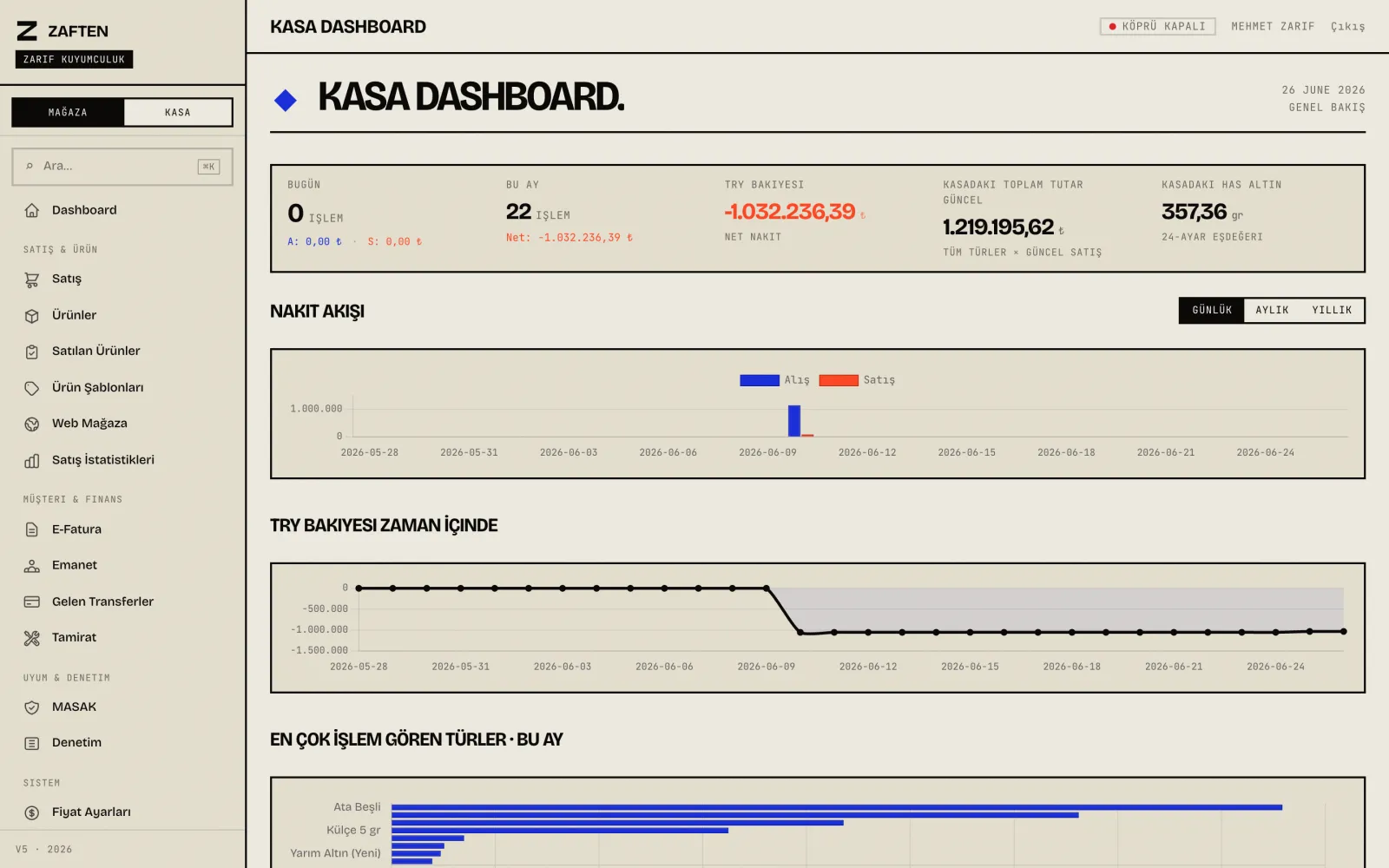
Task: Open Fiyat Ayarları coin icon
Action: click(x=32, y=812)
